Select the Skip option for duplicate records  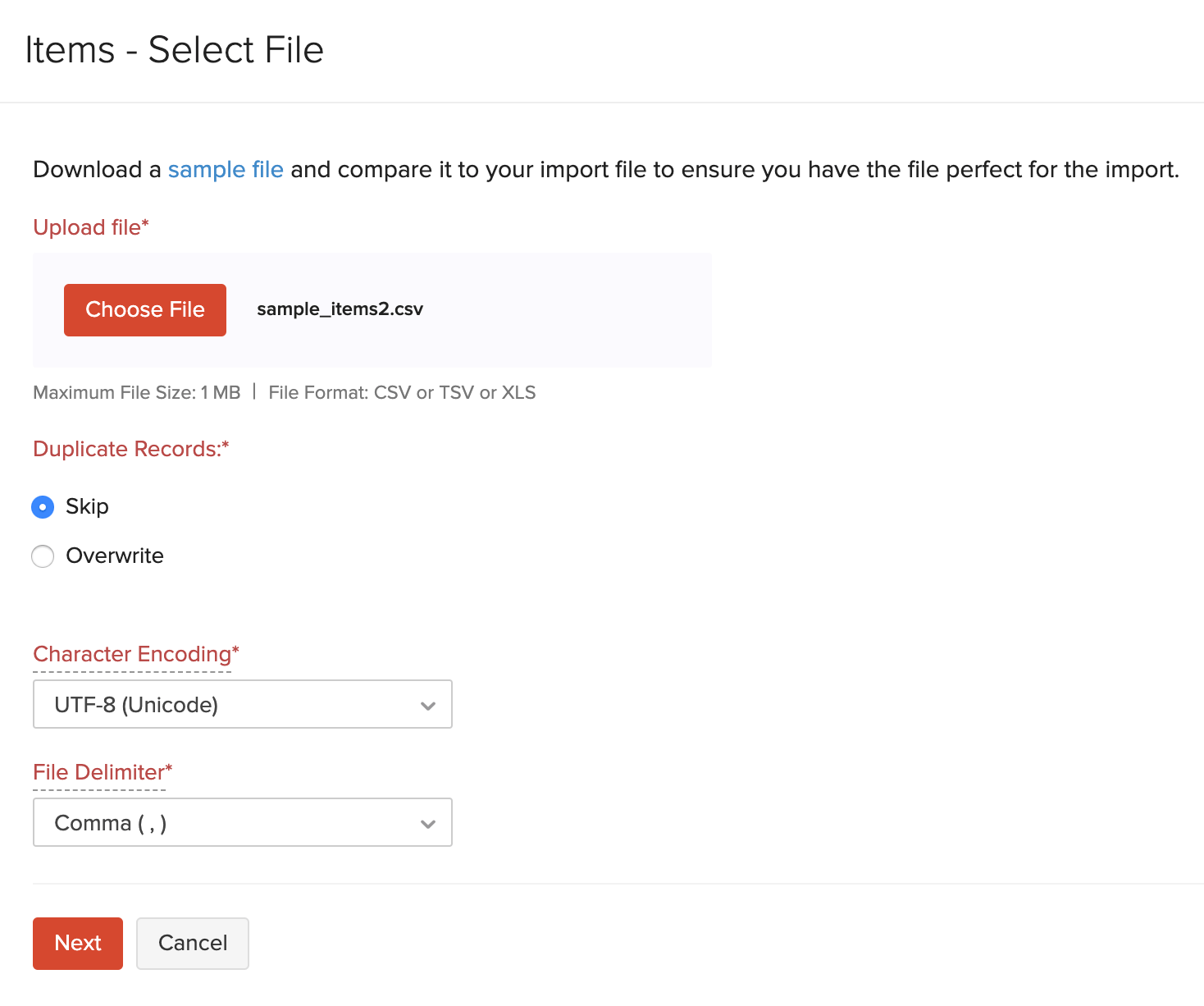(x=42, y=507)
